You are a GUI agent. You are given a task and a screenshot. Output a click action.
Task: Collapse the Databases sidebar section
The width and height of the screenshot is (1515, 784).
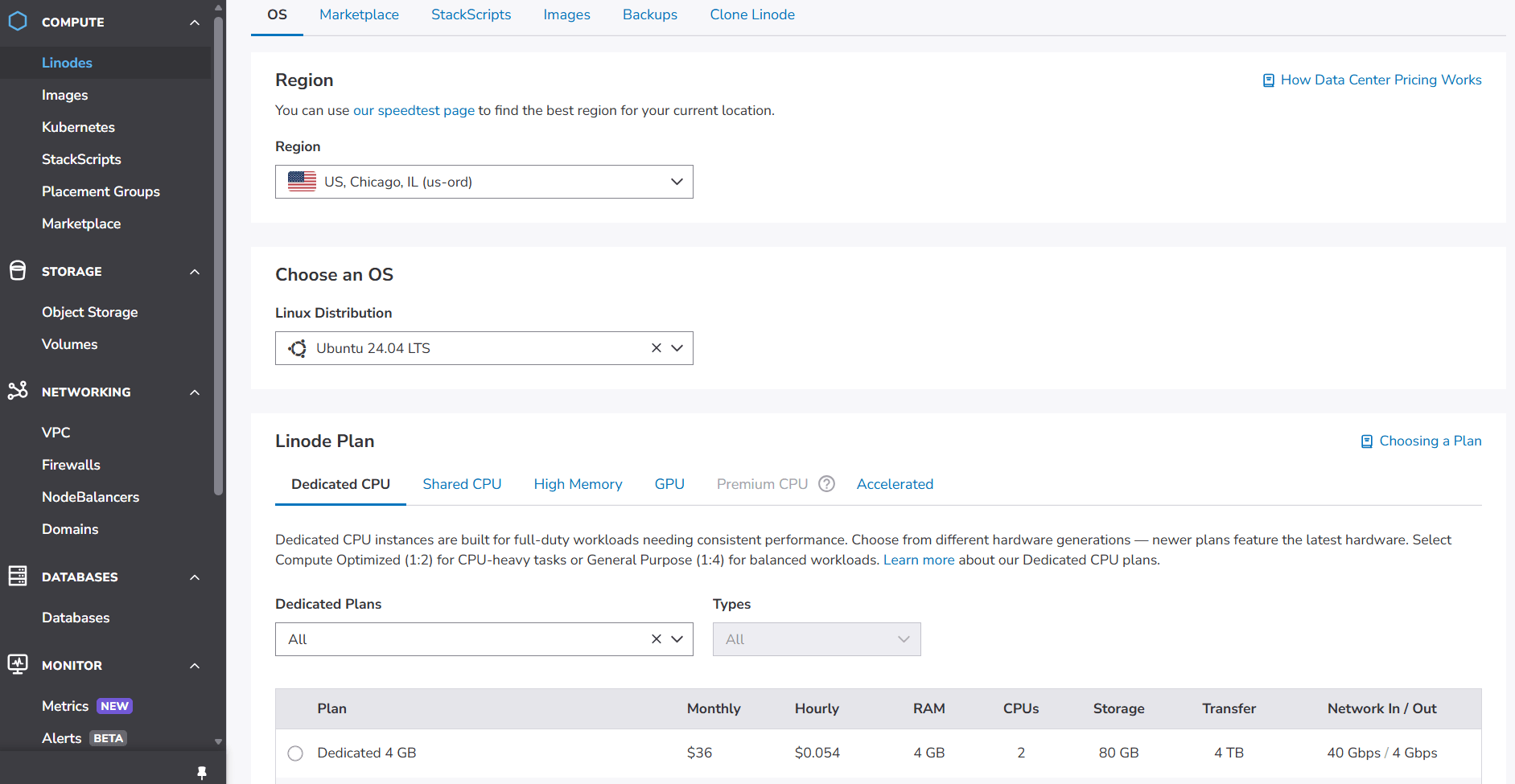[195, 577]
